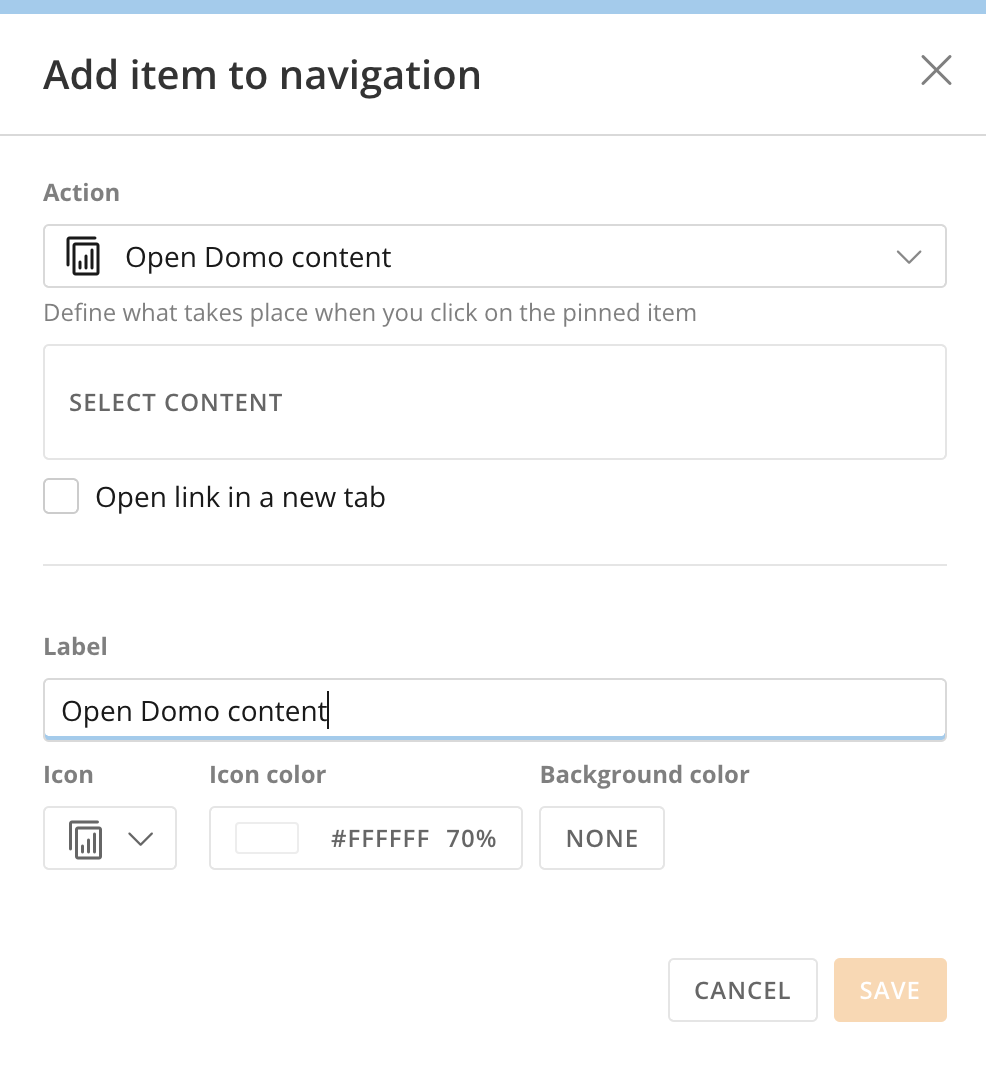Click the 'Background color' field label
Image resolution: width=986 pixels, height=1066 pixels.
pyautogui.click(x=645, y=774)
